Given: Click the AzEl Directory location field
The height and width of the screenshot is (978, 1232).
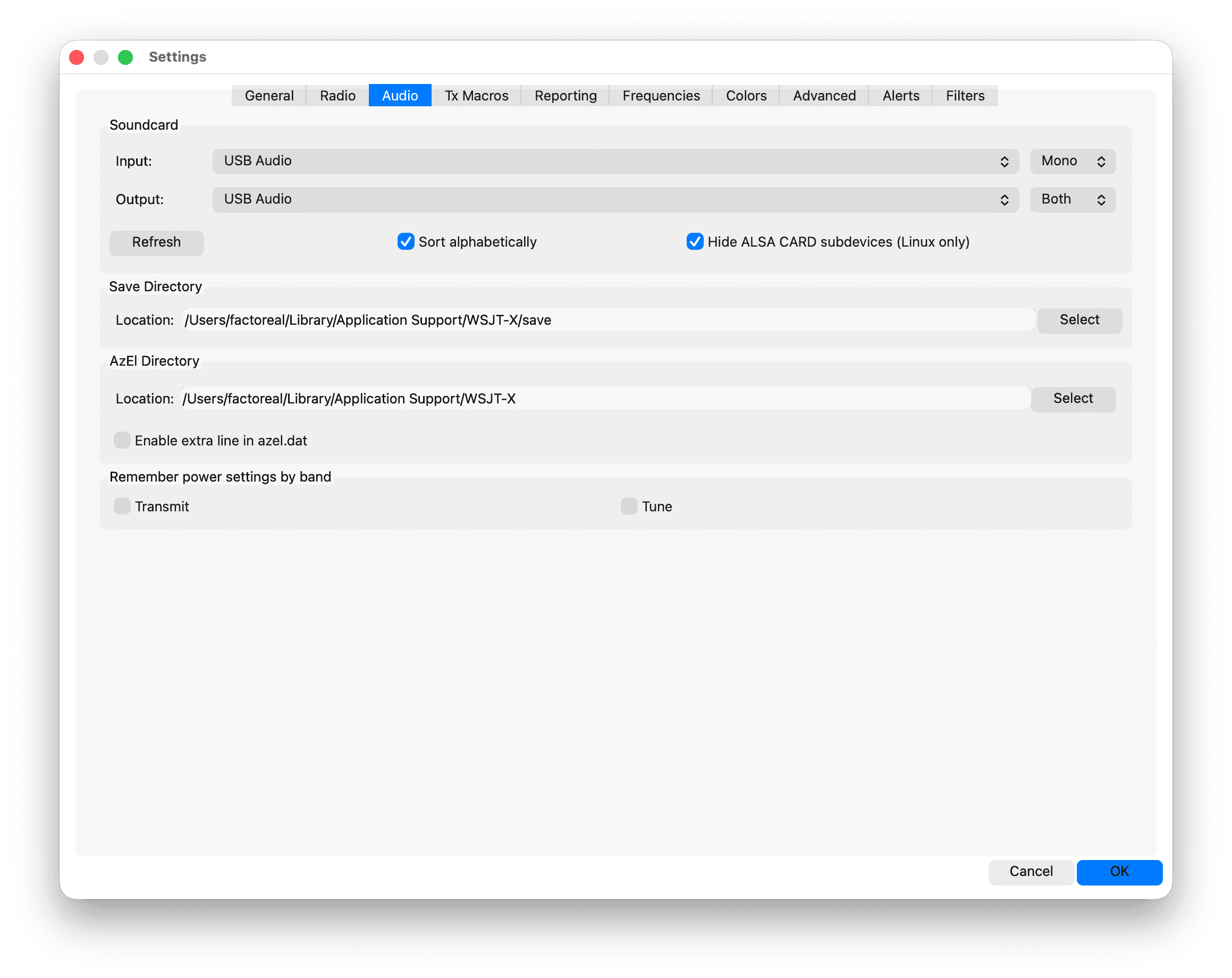Looking at the screenshot, I should coord(605,399).
